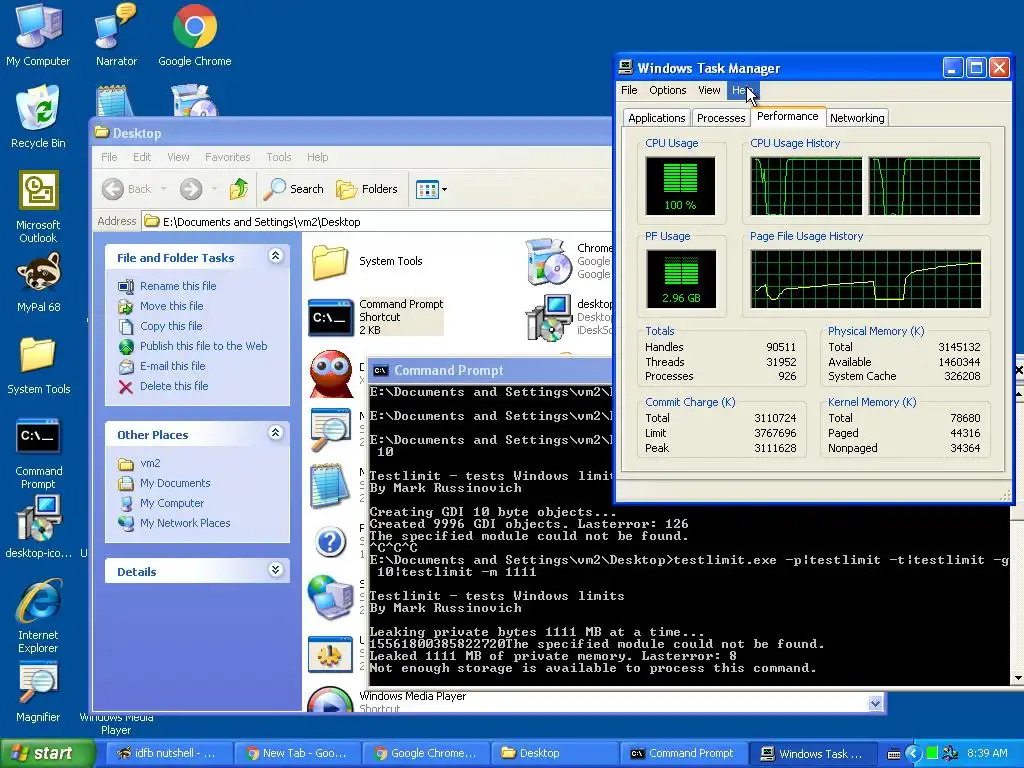Open Search in Explorer toolbar
This screenshot has height=768, width=1024.
pyautogui.click(x=294, y=189)
